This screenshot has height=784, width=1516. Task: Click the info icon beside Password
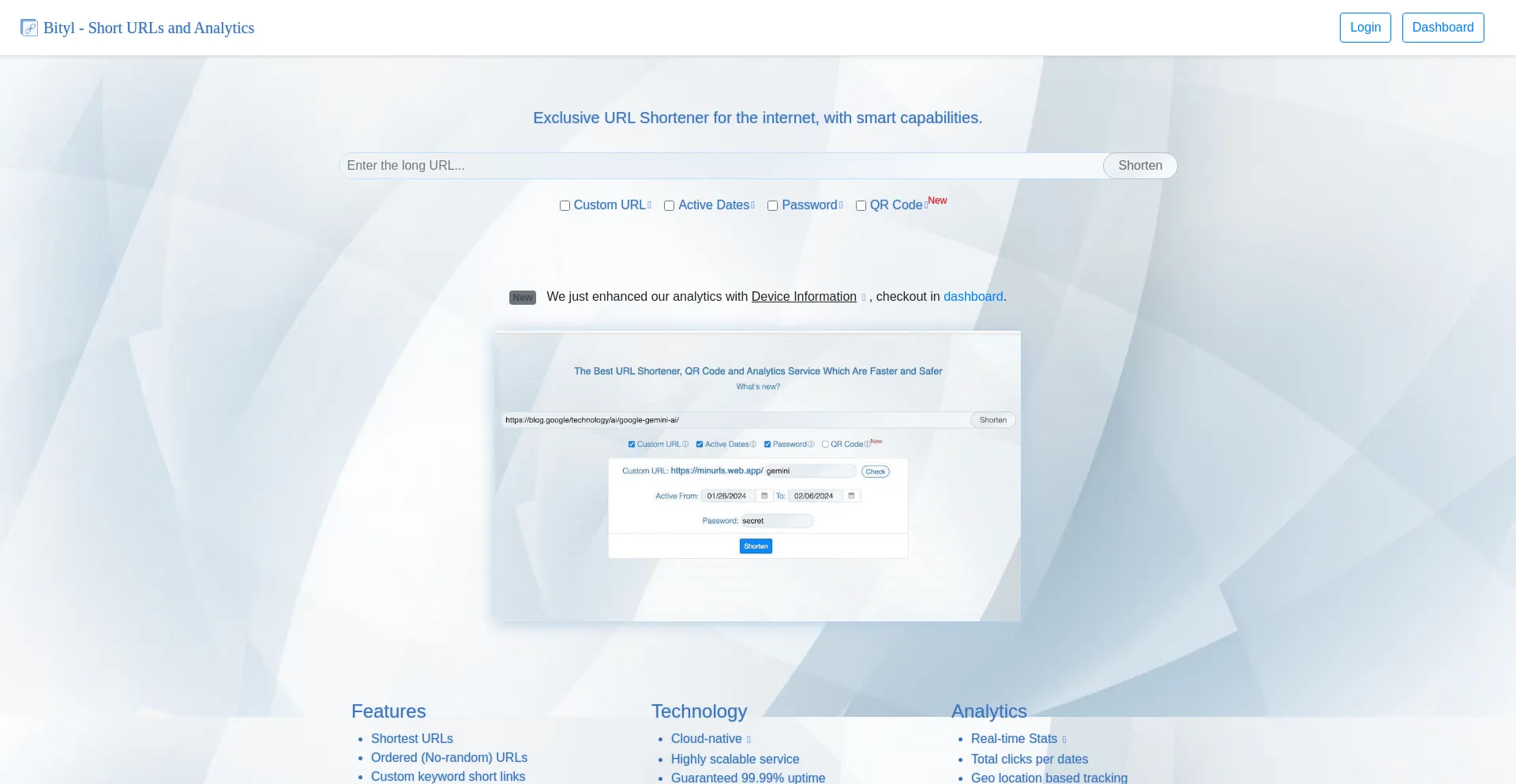(841, 205)
